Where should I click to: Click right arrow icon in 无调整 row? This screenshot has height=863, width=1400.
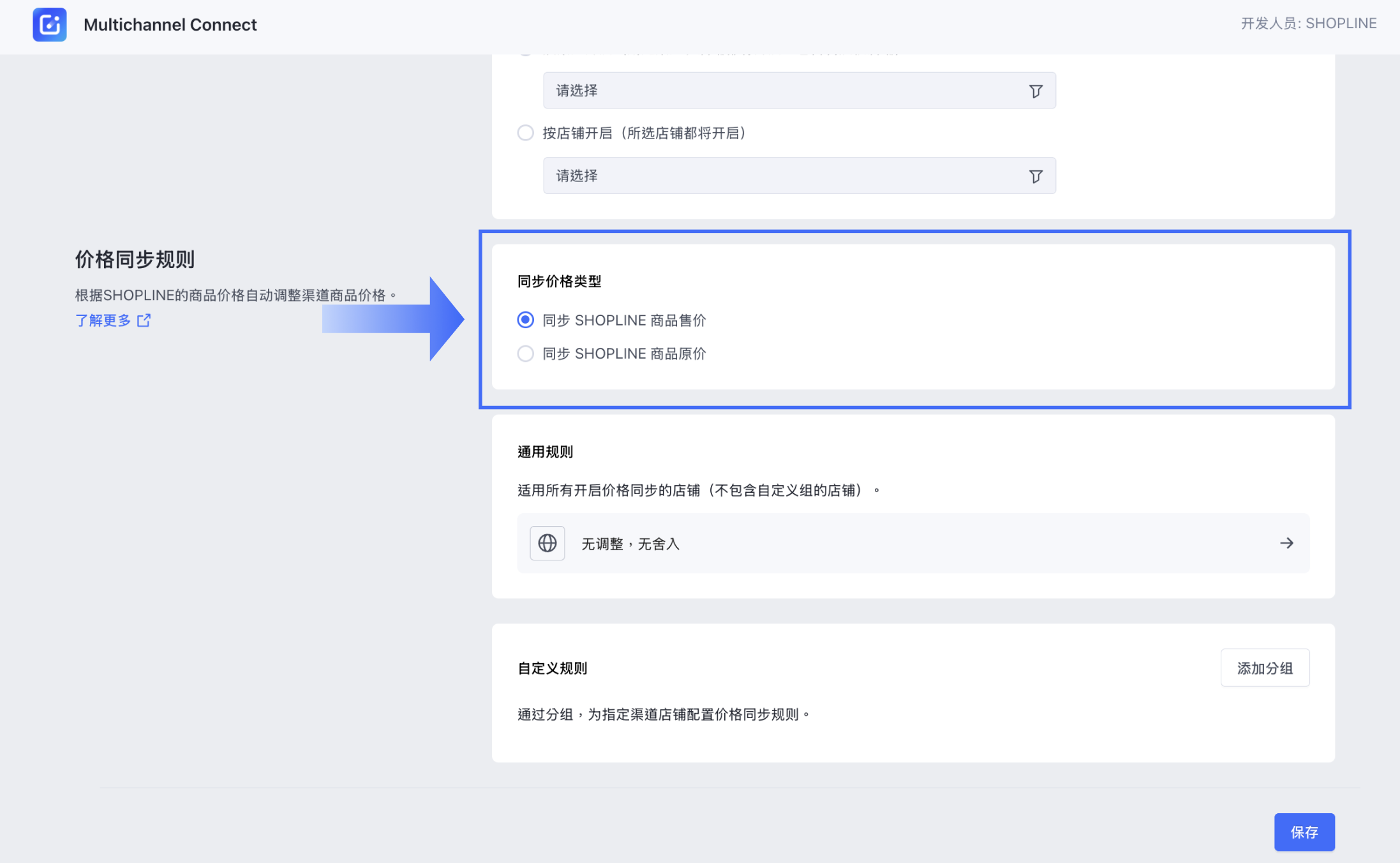click(x=1286, y=543)
